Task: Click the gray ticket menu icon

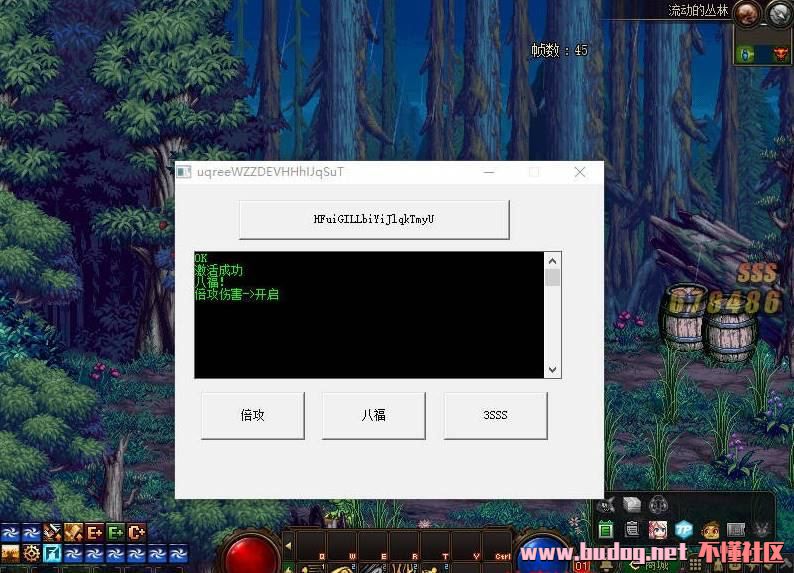Action: coord(736,530)
